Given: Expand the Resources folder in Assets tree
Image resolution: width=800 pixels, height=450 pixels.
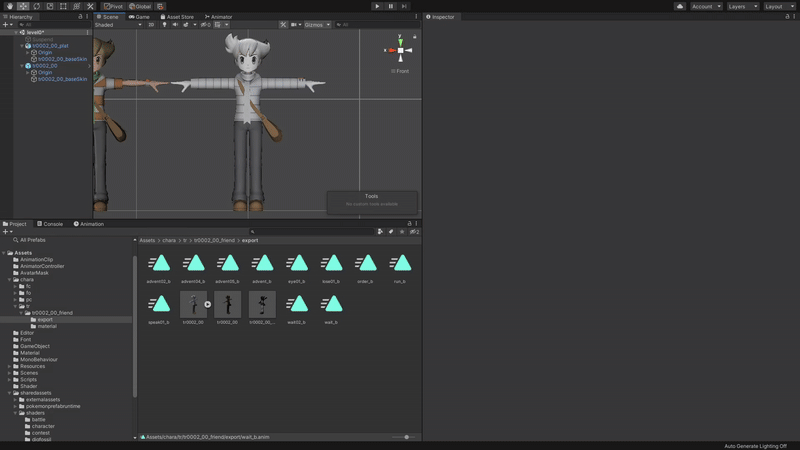Looking at the screenshot, I should (x=10, y=366).
